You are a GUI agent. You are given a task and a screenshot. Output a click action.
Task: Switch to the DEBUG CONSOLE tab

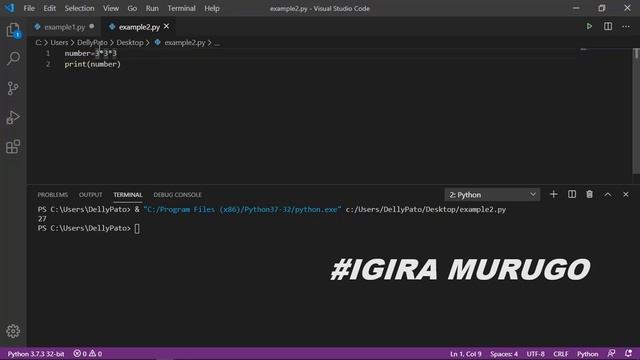(x=178, y=195)
